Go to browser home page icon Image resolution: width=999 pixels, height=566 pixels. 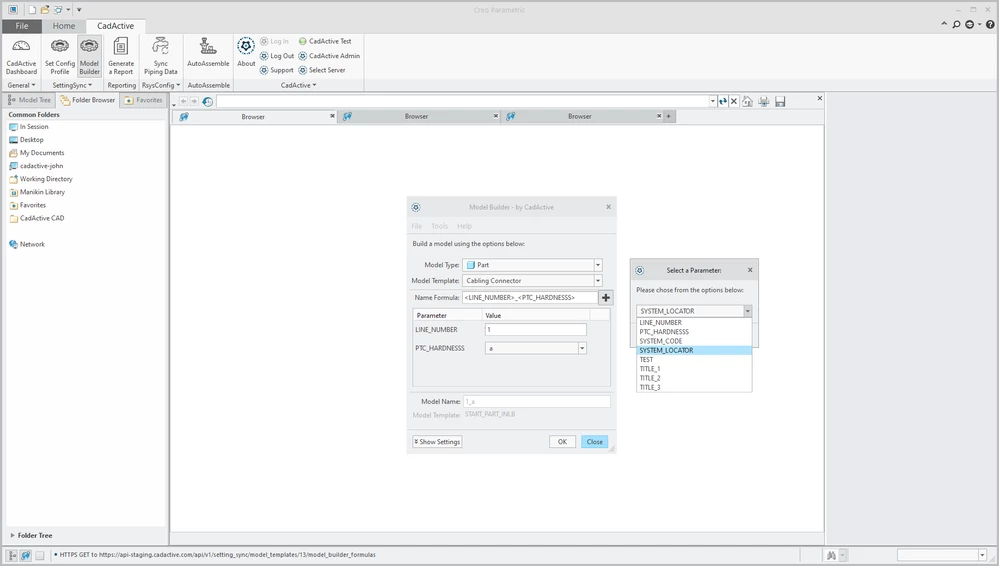point(747,101)
